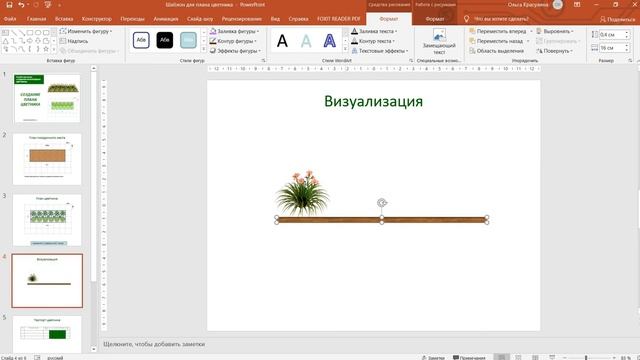Click the zoom slider in the status bar
The width and height of the screenshot is (640, 360).
pyautogui.click(x=586, y=358)
